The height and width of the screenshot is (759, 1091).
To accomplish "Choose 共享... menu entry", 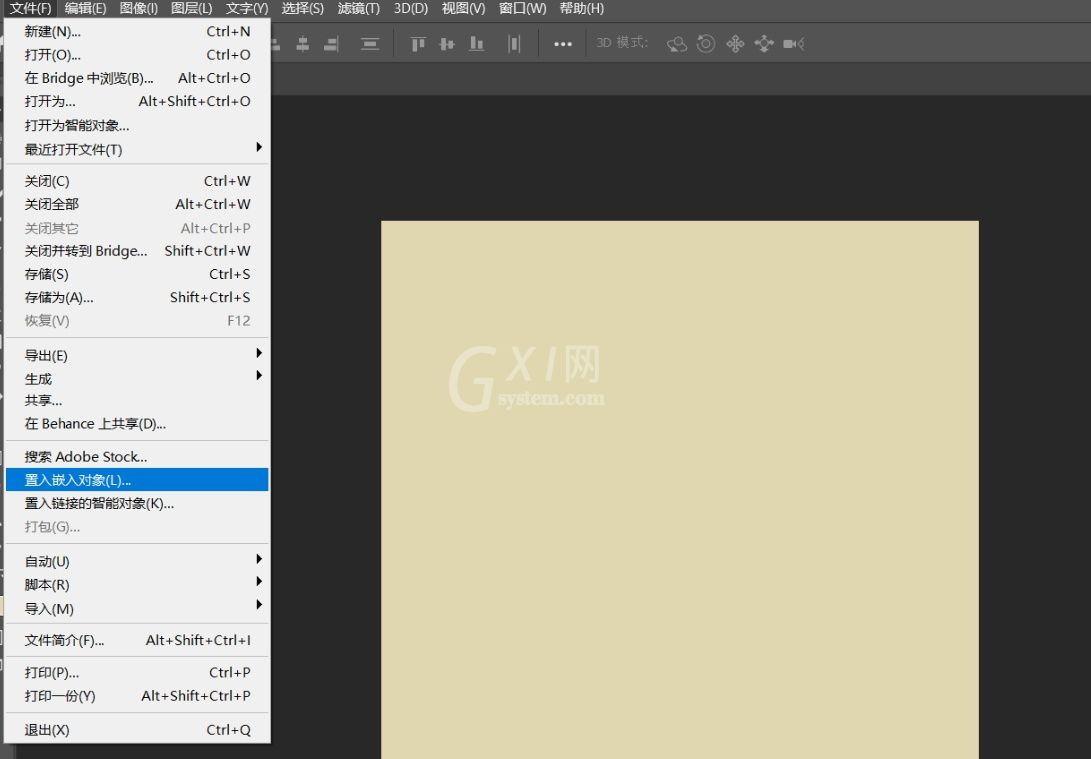I will tap(137, 401).
